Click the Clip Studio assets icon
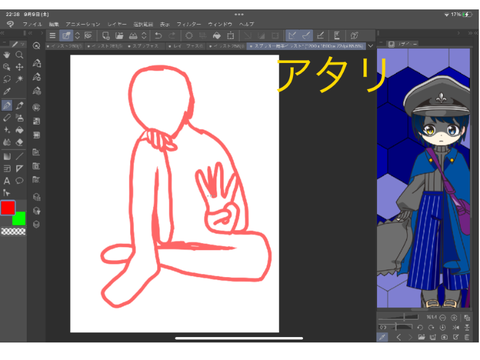 click(354, 35)
